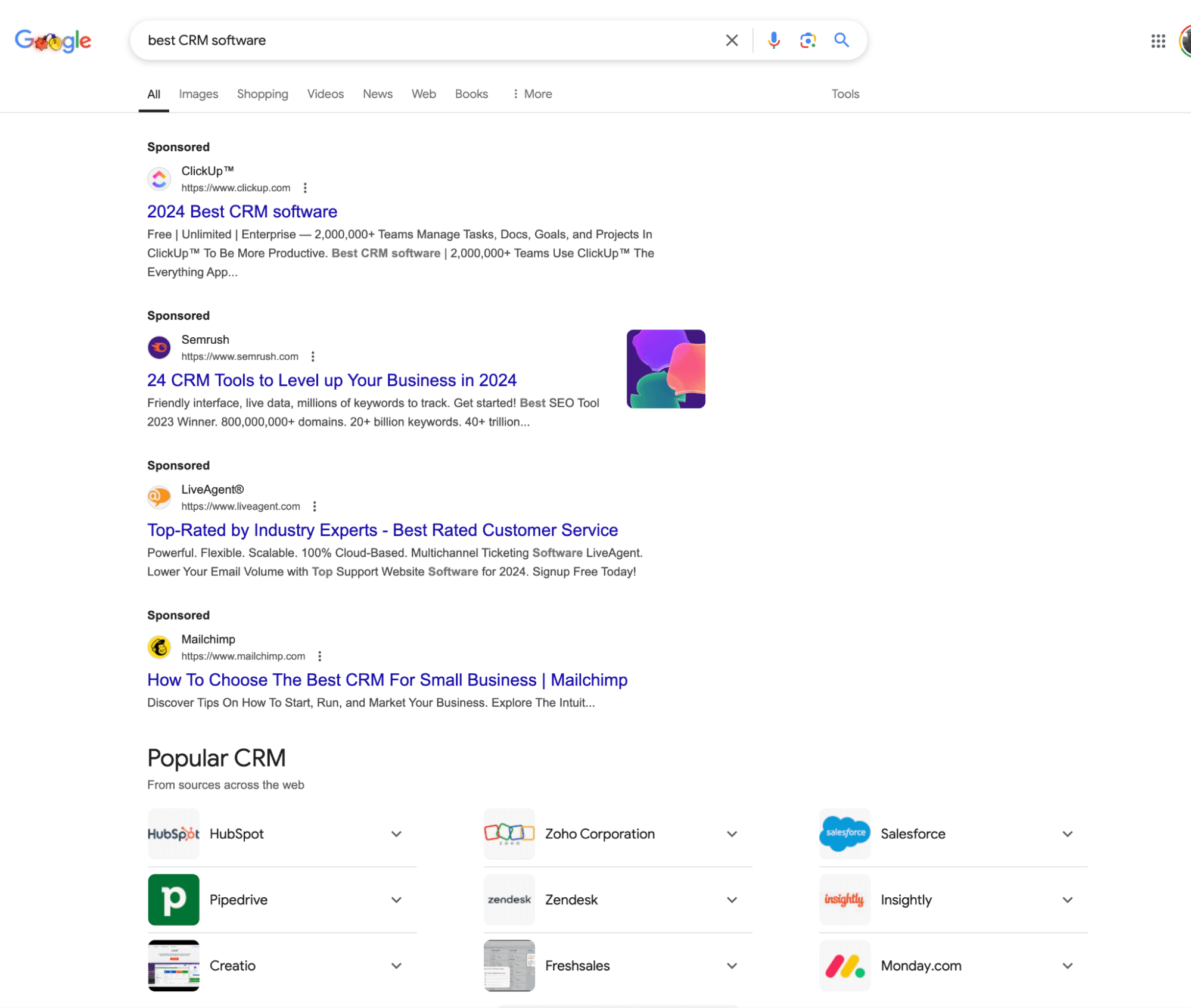The image size is (1191, 1008).
Task: Open Google Lens image search
Action: pos(807,40)
